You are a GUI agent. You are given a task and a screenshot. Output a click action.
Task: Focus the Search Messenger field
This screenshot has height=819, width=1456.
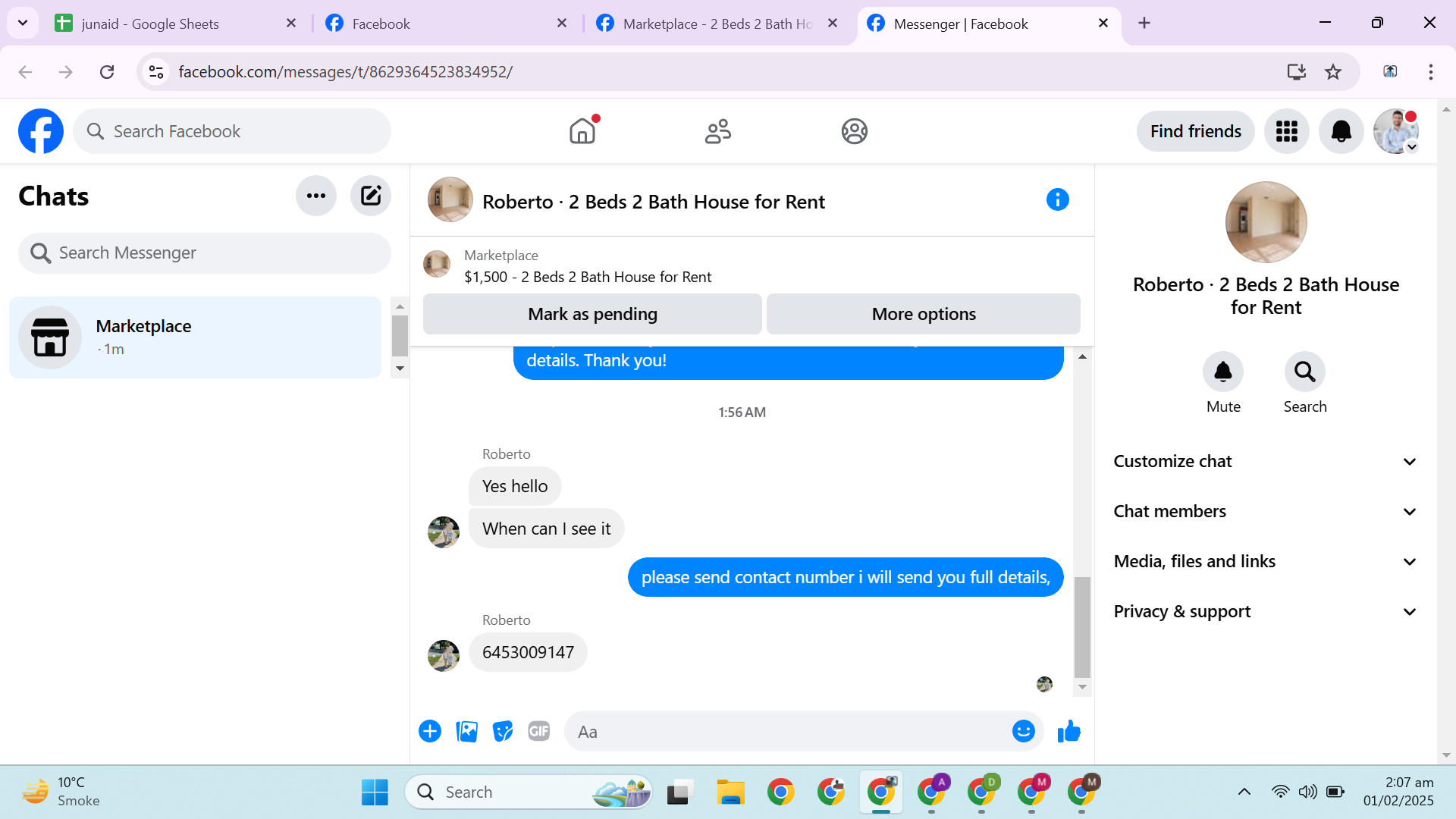tap(205, 253)
